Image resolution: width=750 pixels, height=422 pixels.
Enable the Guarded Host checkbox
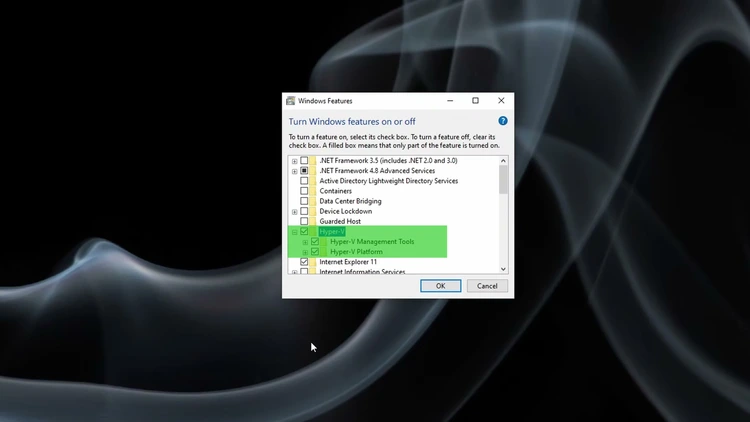click(304, 221)
